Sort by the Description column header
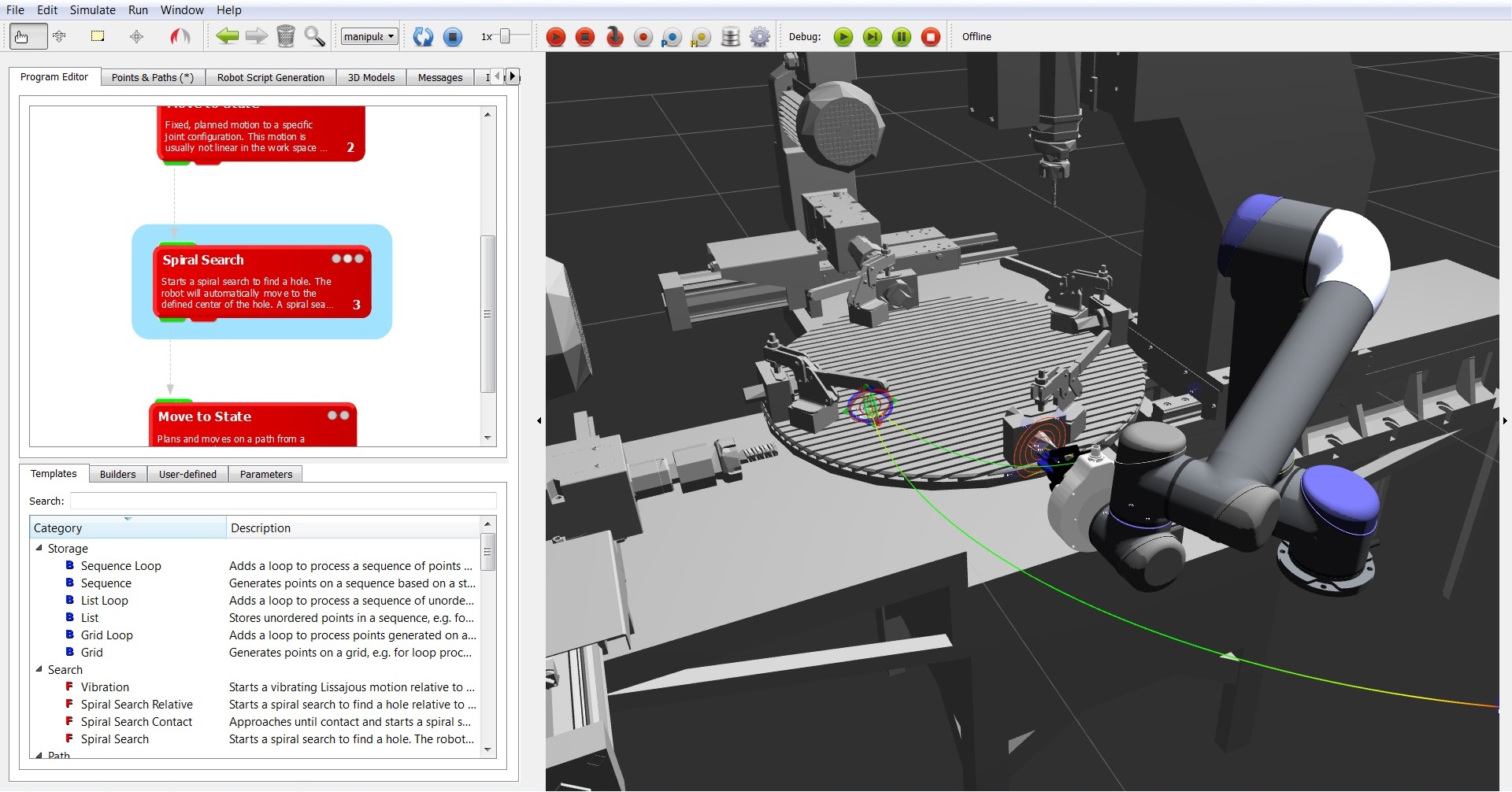The height and width of the screenshot is (792, 1512). tap(353, 527)
